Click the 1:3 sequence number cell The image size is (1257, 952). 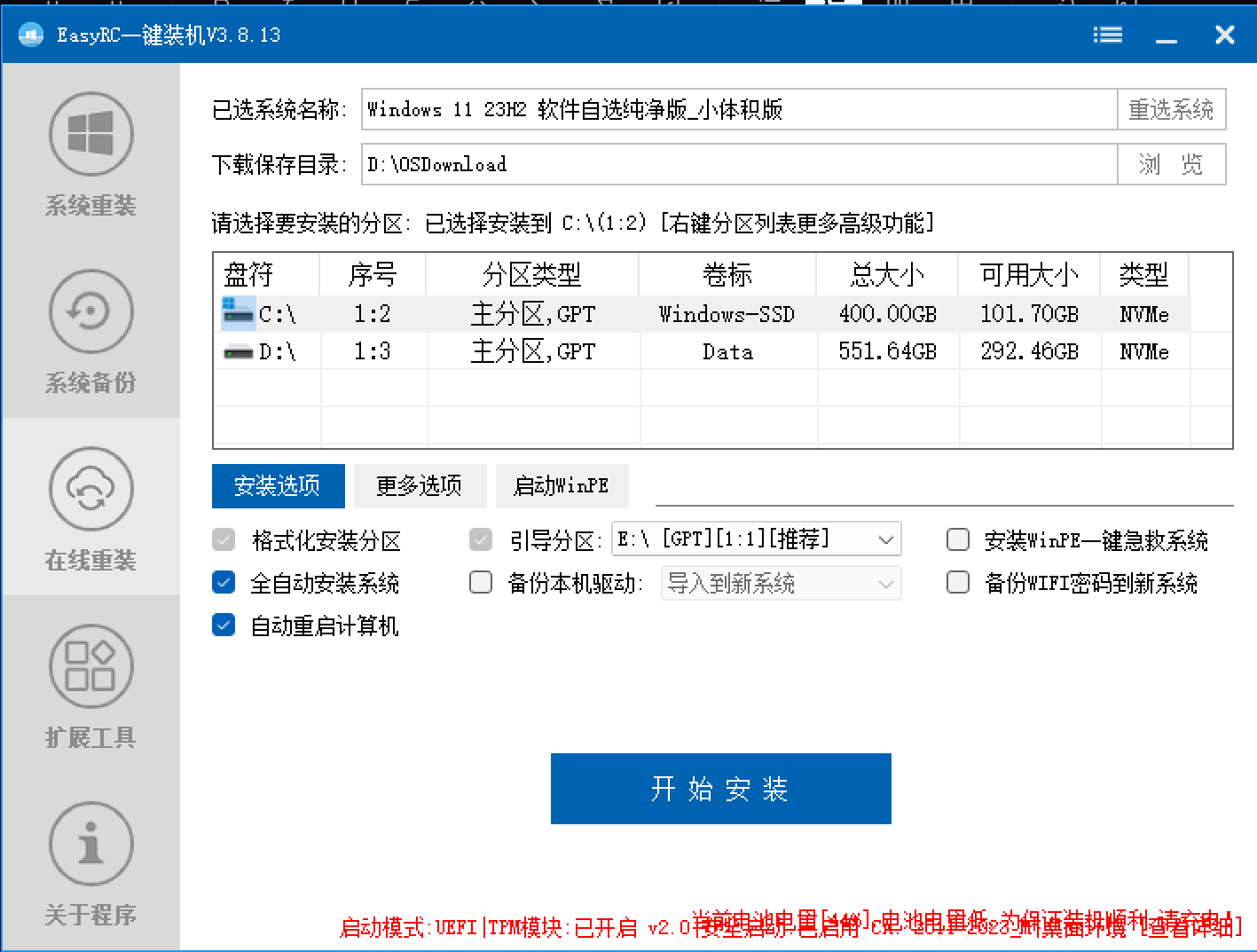(x=373, y=351)
